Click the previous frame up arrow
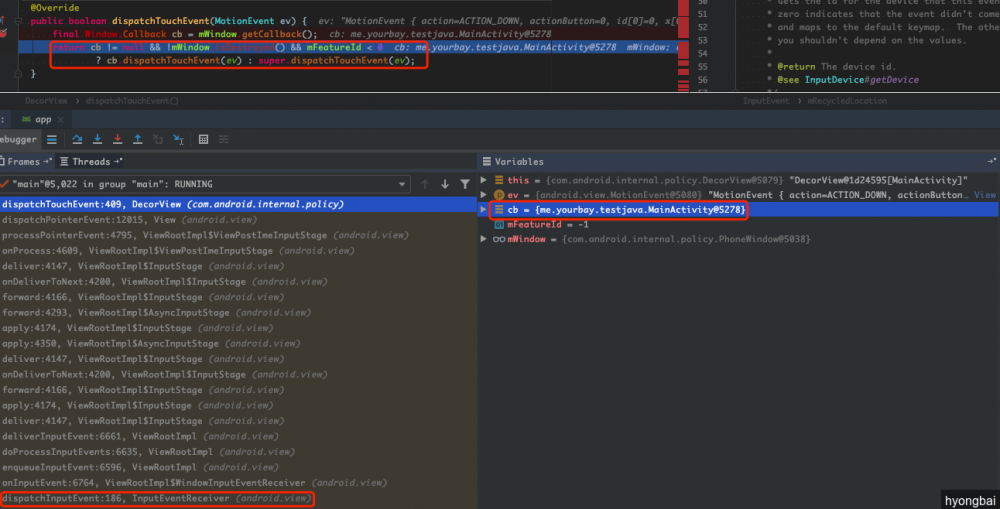This screenshot has width=1000, height=509. [425, 184]
